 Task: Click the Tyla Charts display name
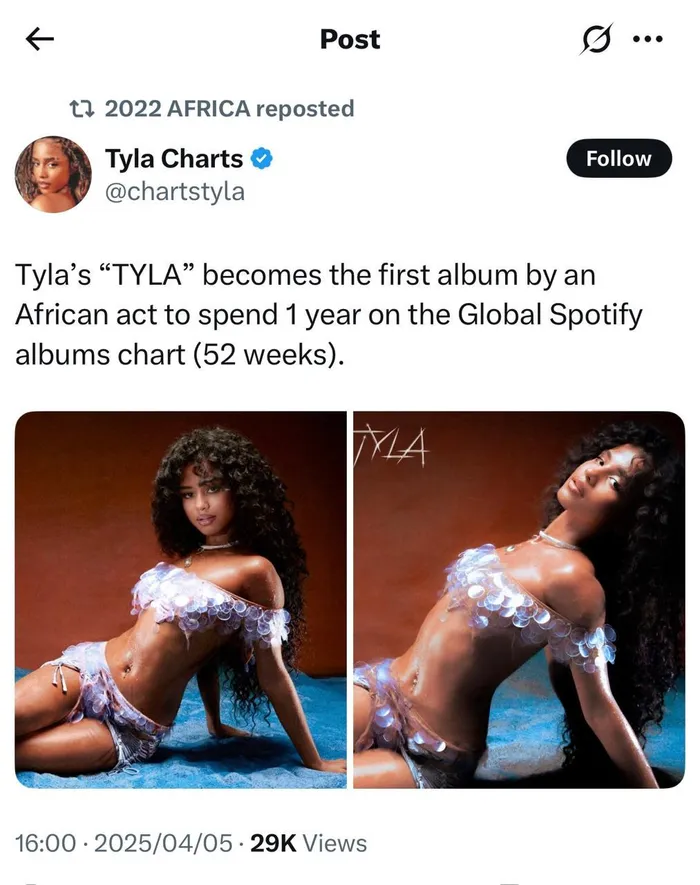(x=174, y=159)
